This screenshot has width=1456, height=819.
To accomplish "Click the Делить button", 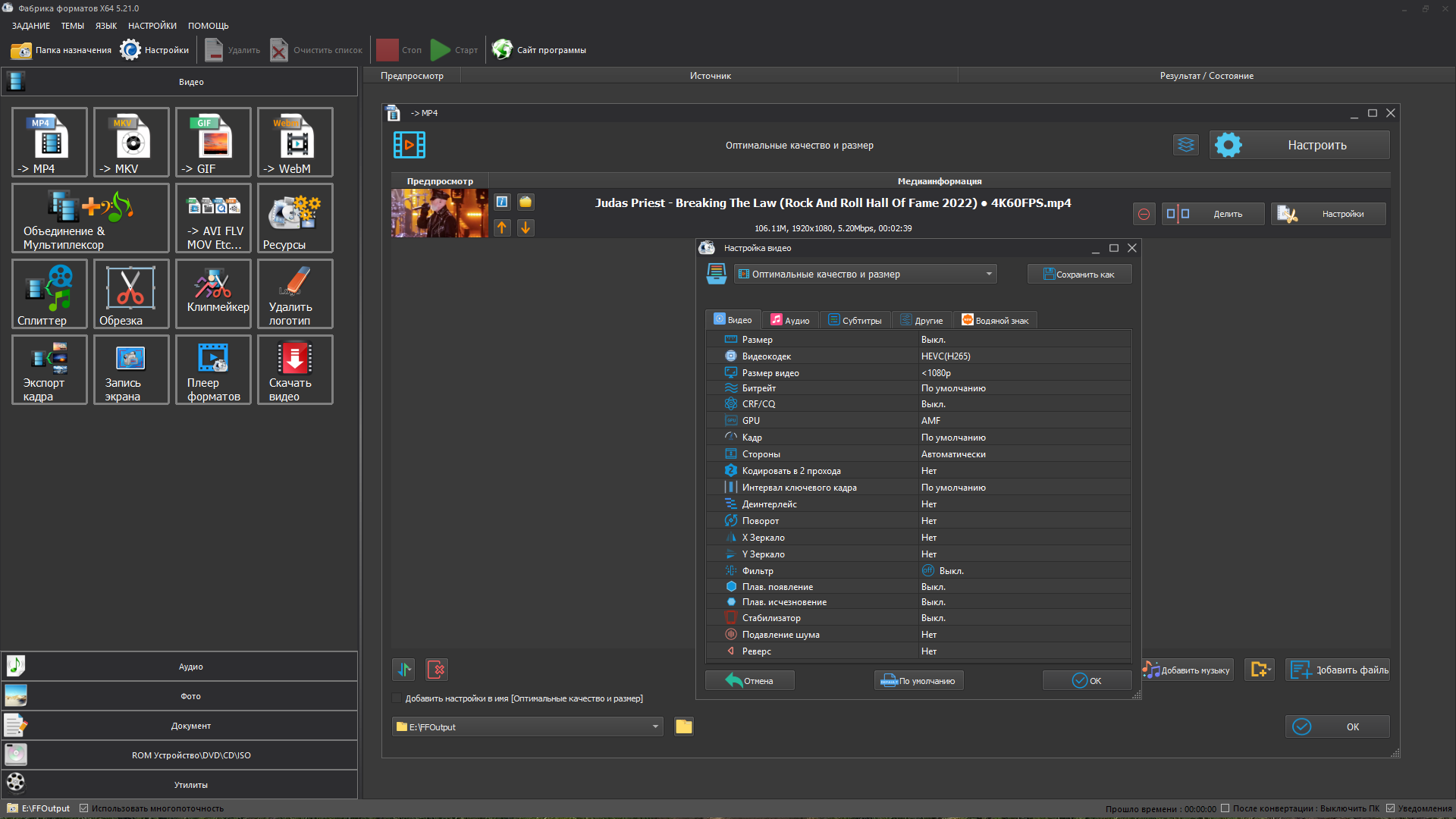I will coord(1213,214).
